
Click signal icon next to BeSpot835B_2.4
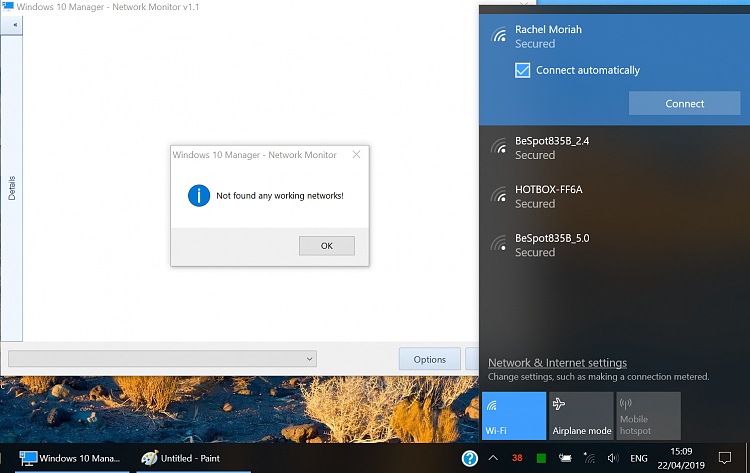point(499,146)
